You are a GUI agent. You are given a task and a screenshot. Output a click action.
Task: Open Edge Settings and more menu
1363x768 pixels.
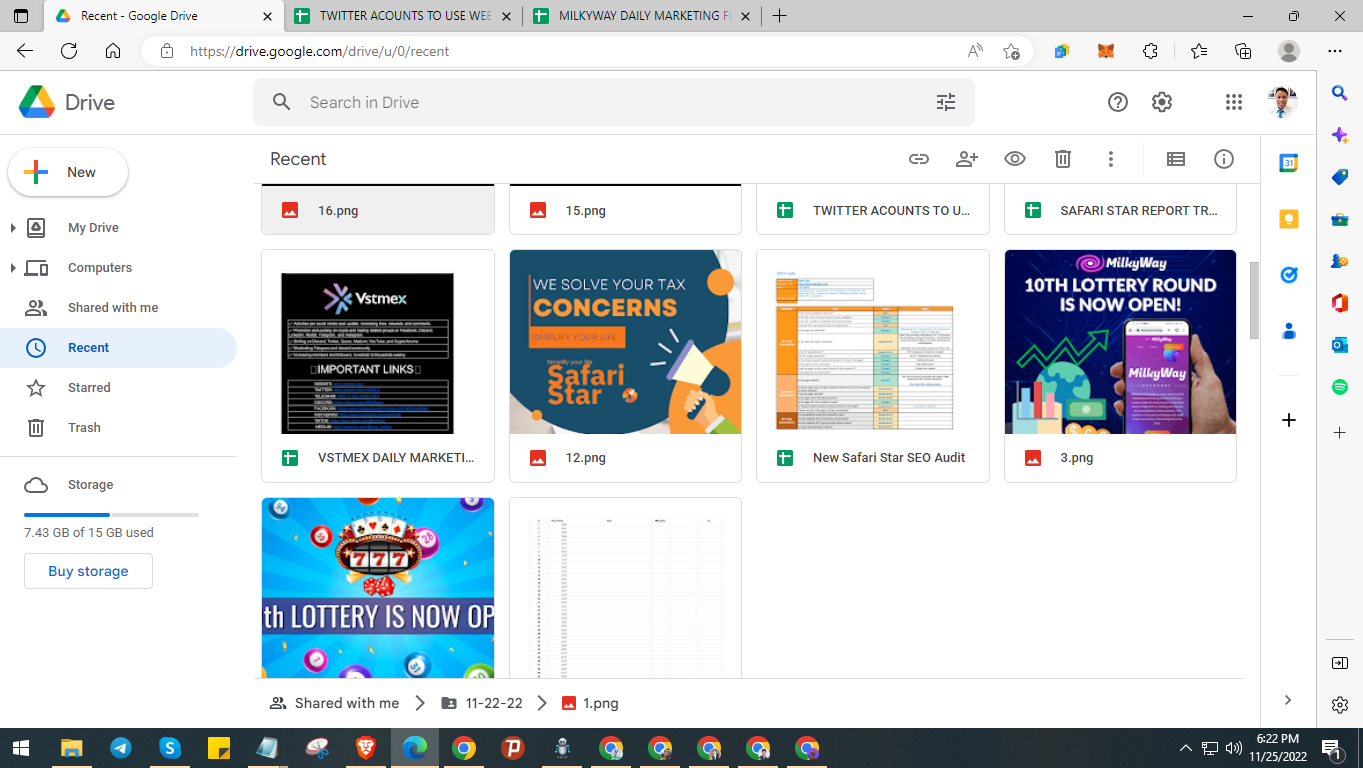pos(1335,51)
